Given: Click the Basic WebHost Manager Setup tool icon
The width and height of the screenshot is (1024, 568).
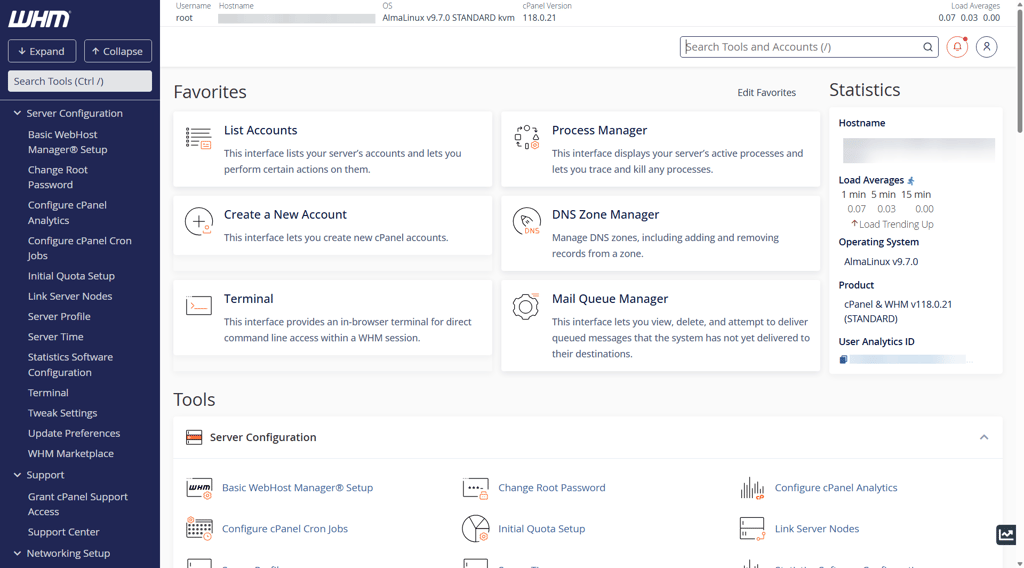Looking at the screenshot, I should 199,488.
